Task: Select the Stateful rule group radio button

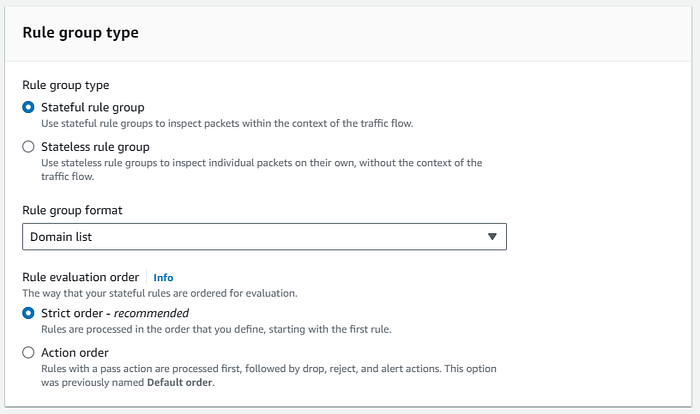Action: [x=29, y=106]
